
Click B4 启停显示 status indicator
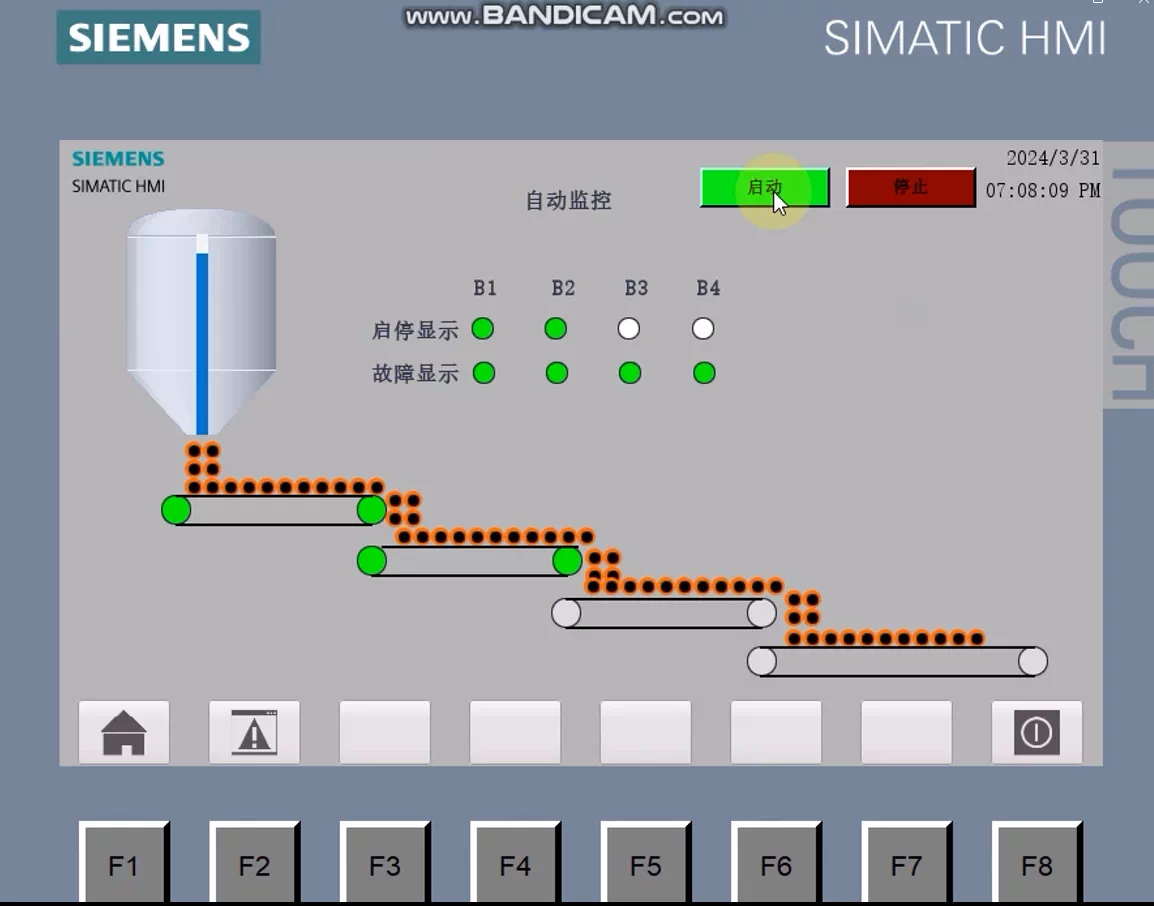coord(703,329)
